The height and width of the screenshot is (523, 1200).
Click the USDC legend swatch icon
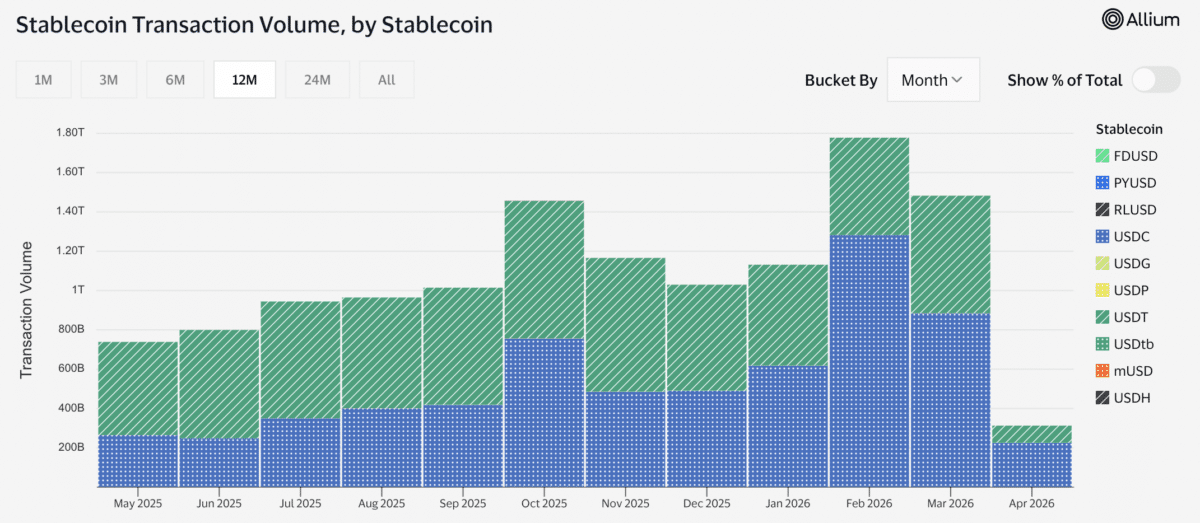pos(1103,237)
